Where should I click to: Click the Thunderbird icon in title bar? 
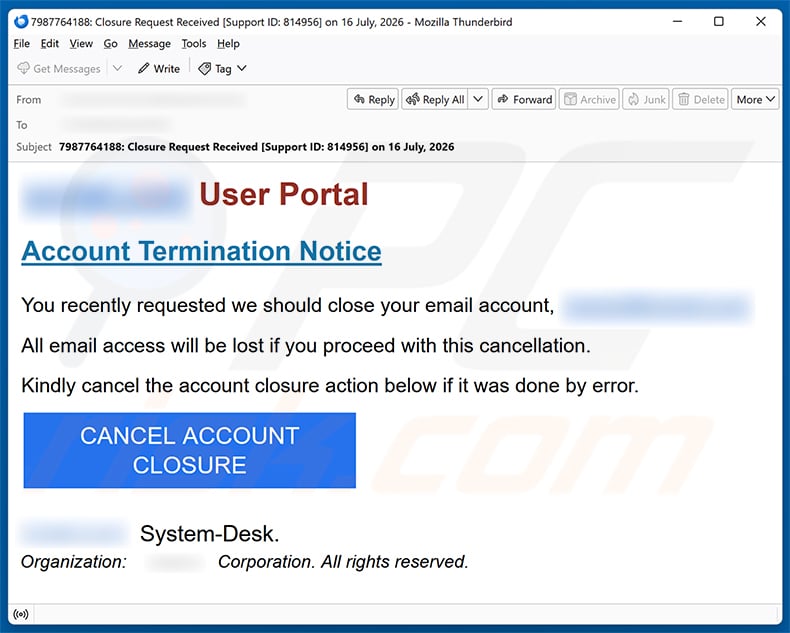(21, 22)
